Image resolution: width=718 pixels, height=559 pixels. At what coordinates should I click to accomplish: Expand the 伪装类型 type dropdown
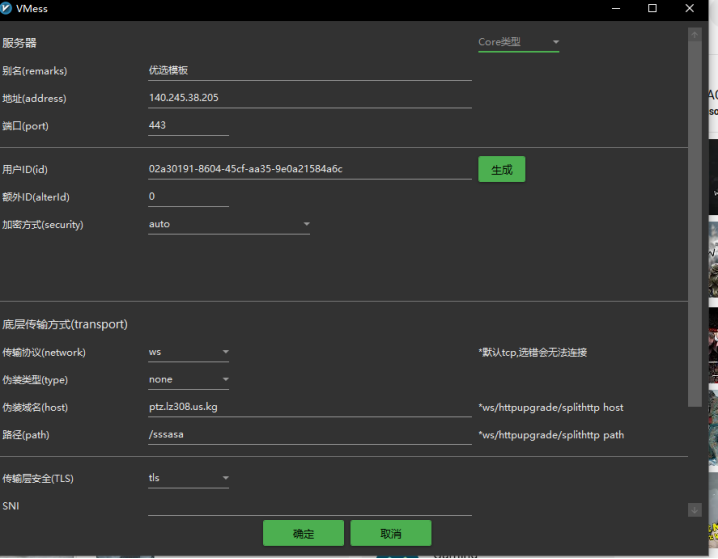[189, 380]
